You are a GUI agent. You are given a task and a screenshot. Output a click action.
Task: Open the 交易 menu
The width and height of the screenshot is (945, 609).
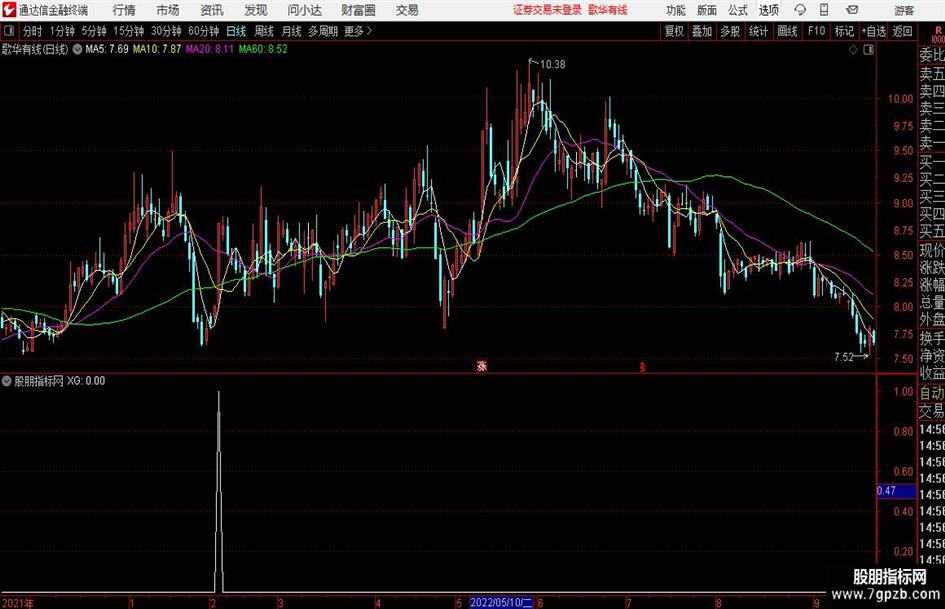407,10
